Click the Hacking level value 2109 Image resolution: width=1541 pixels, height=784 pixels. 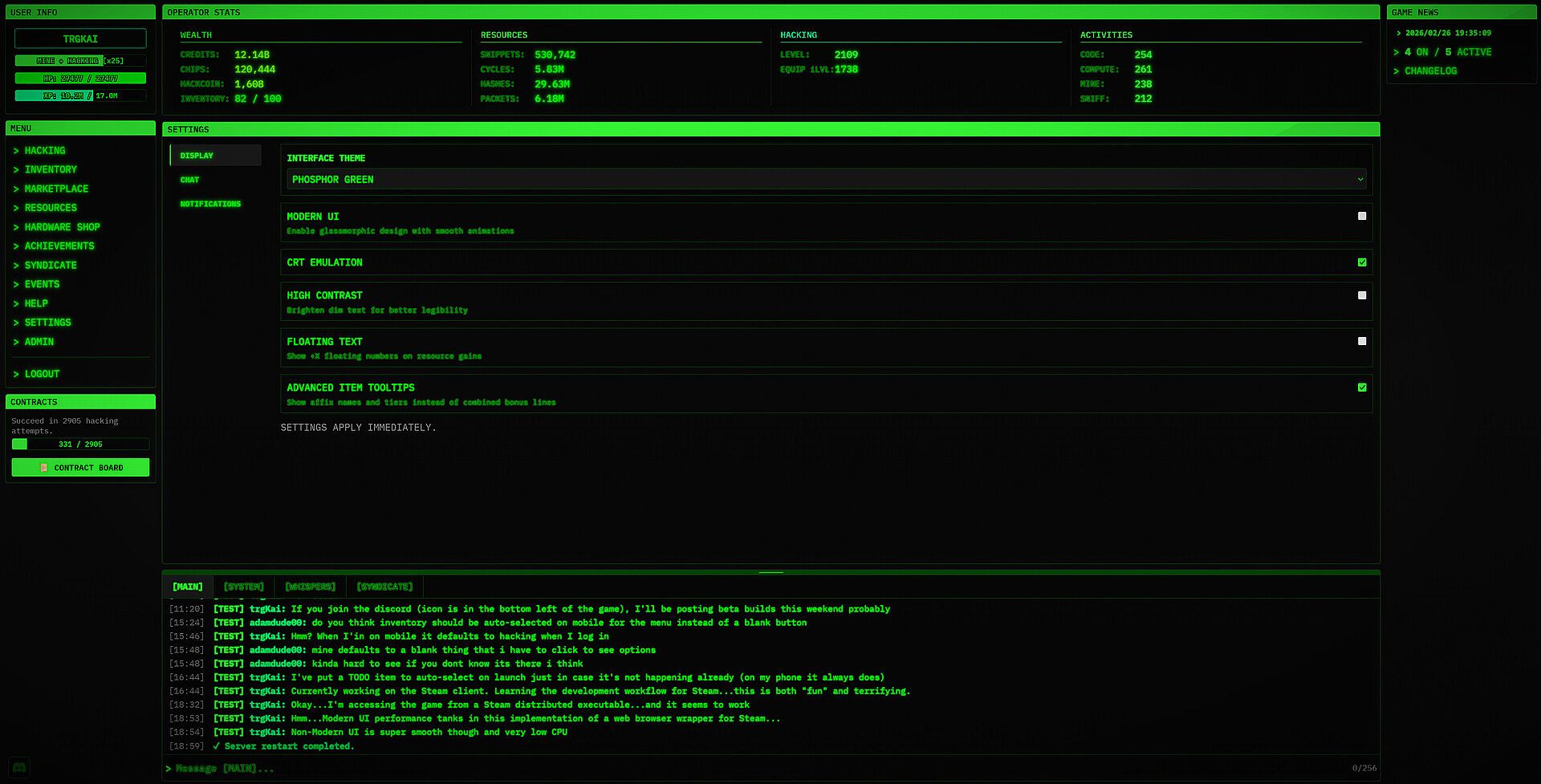pyautogui.click(x=846, y=55)
